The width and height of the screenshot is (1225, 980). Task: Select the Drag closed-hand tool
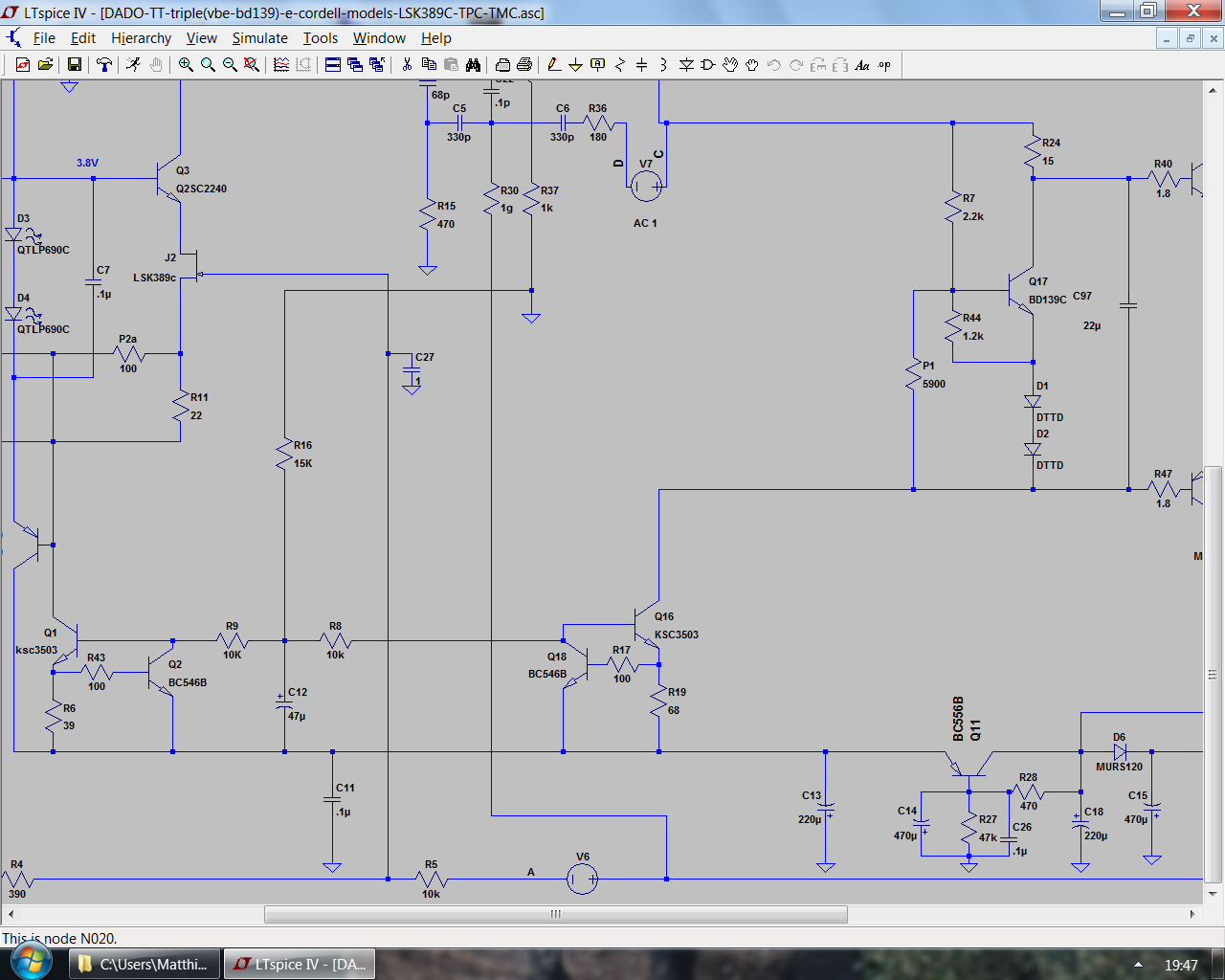pos(752,64)
